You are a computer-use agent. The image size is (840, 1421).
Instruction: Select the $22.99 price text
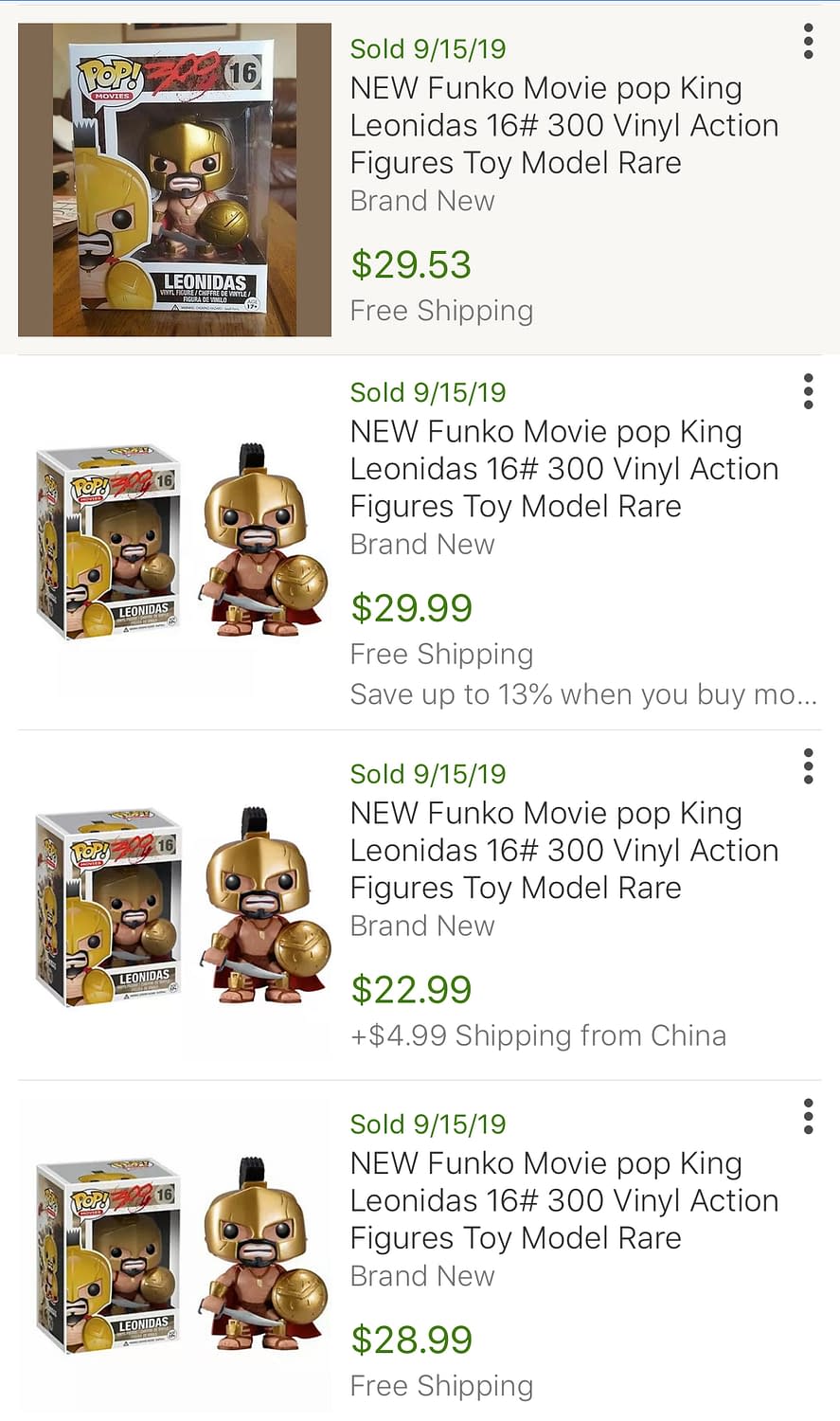(x=411, y=988)
